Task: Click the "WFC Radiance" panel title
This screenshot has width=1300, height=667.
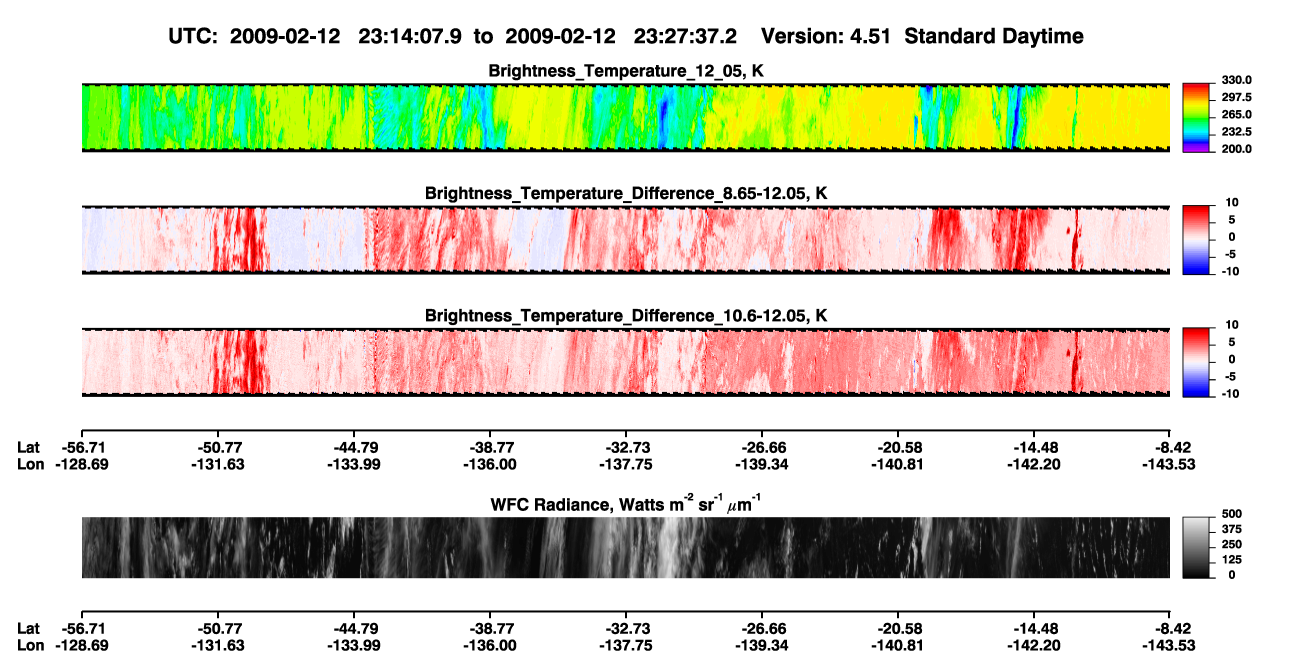Action: [626, 504]
